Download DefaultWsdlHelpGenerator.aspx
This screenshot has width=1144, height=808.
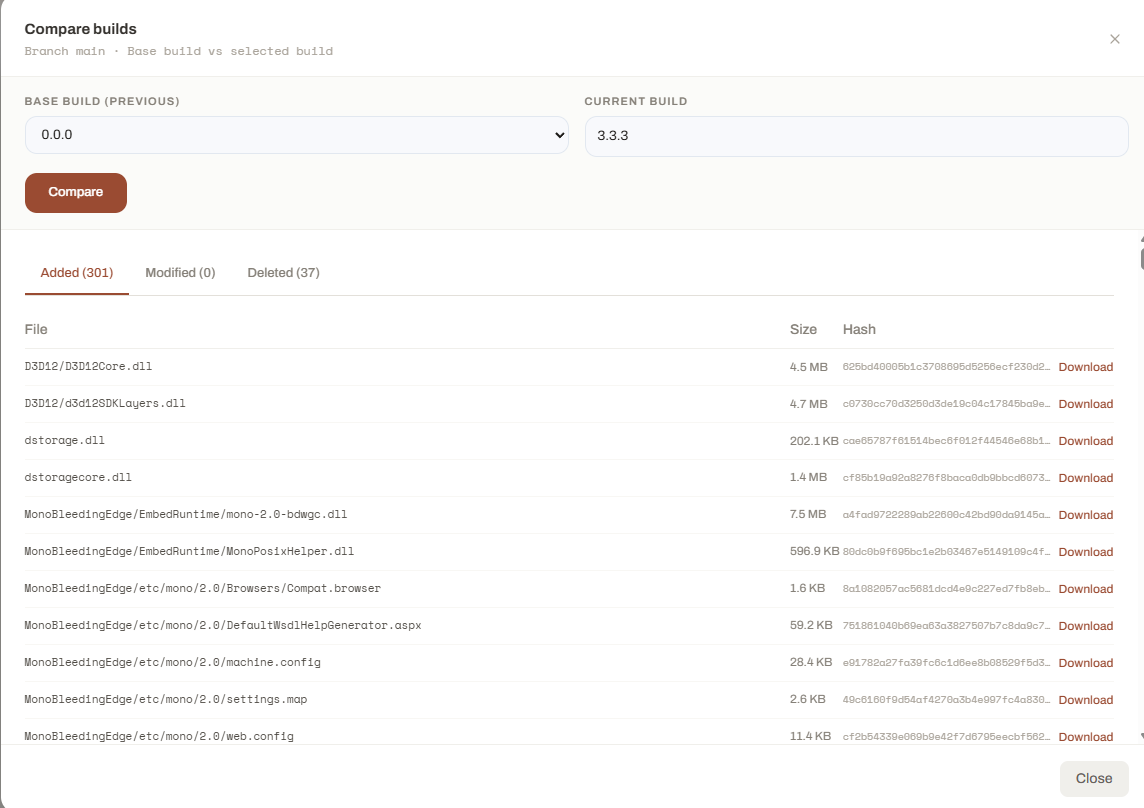[1086, 626]
